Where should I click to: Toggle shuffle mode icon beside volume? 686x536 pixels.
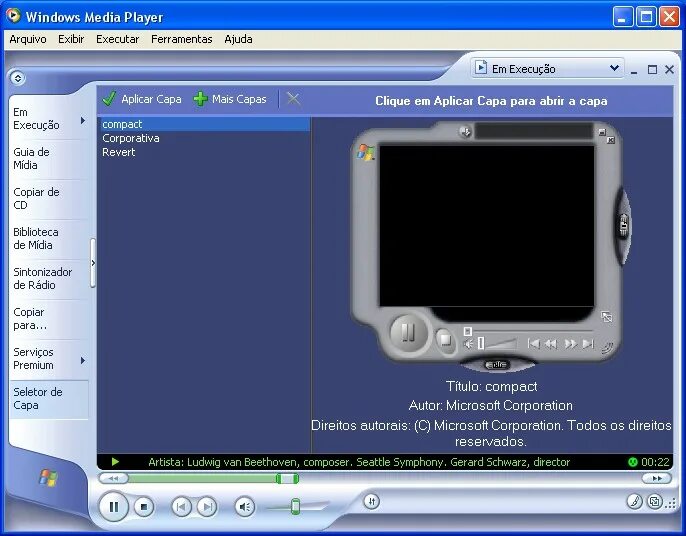coord(371,501)
